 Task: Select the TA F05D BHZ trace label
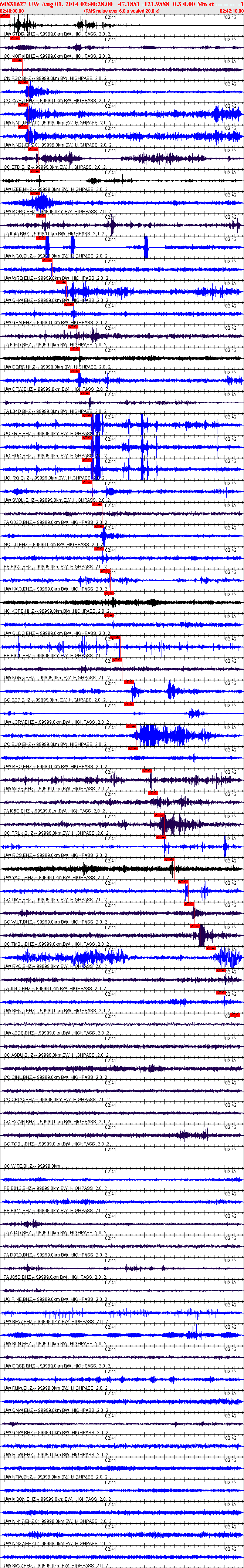pyautogui.click(x=55, y=345)
